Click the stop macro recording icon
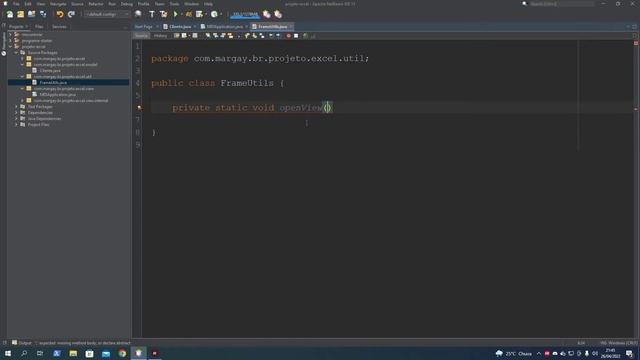640x360 pixels. (x=296, y=36)
